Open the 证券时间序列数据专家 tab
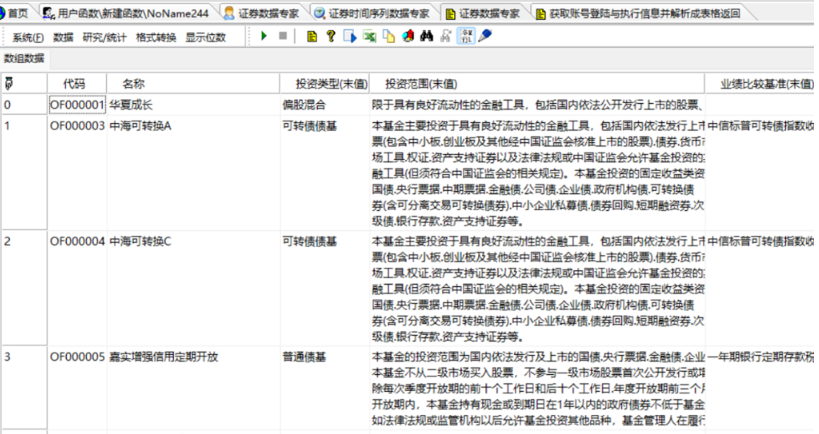This screenshot has height=434, width=819. [372, 13]
